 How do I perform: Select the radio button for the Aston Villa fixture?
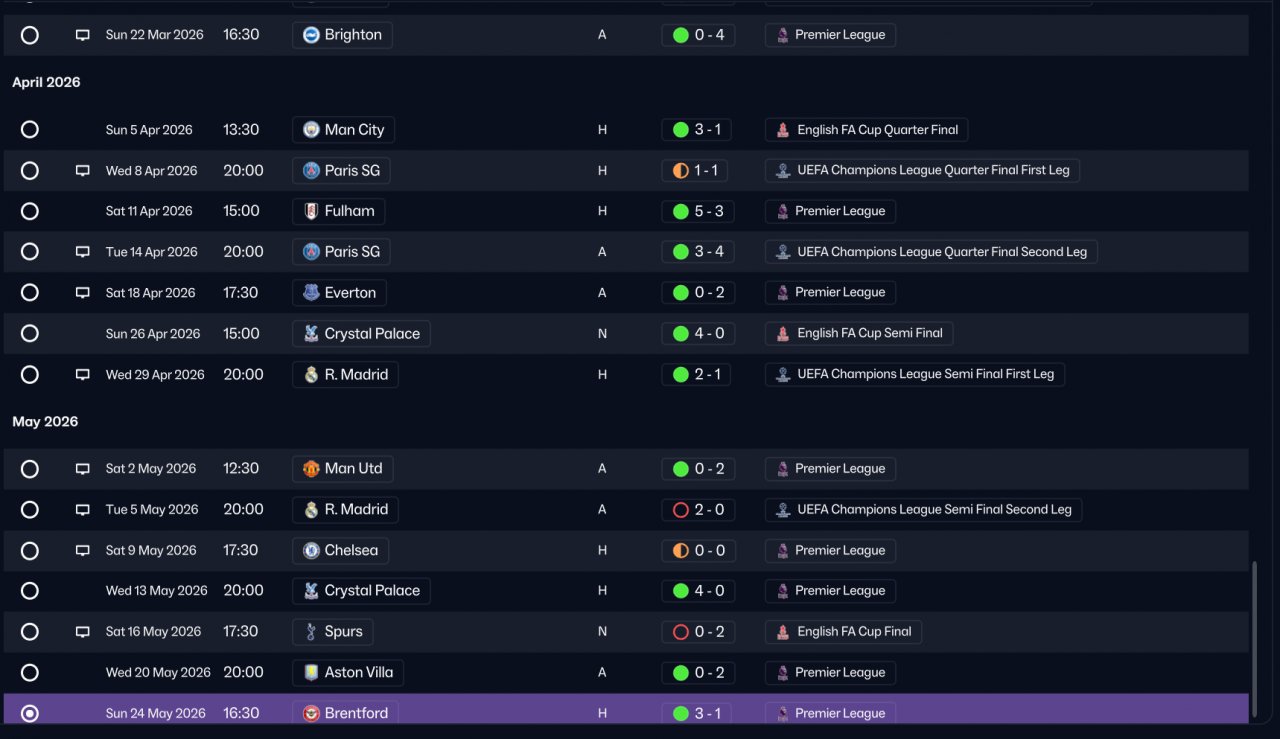[x=30, y=673]
